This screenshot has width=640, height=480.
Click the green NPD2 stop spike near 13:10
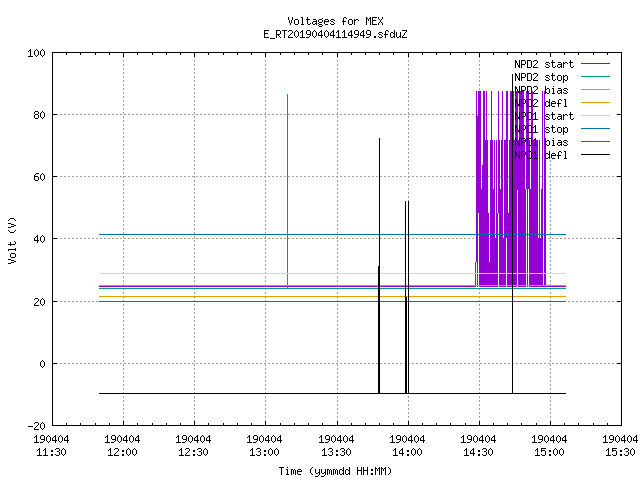click(x=287, y=191)
